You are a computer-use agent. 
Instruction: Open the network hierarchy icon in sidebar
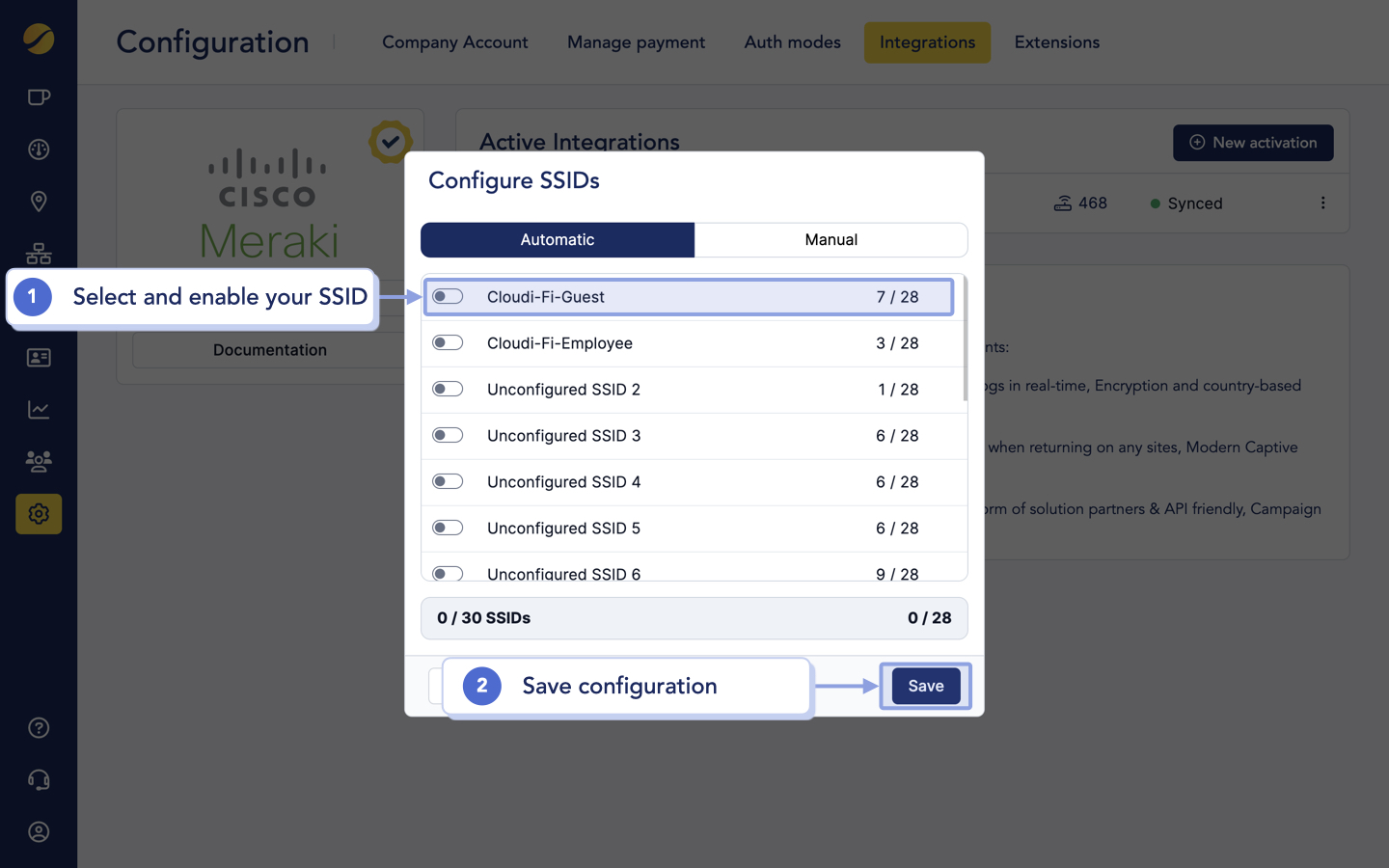38,253
